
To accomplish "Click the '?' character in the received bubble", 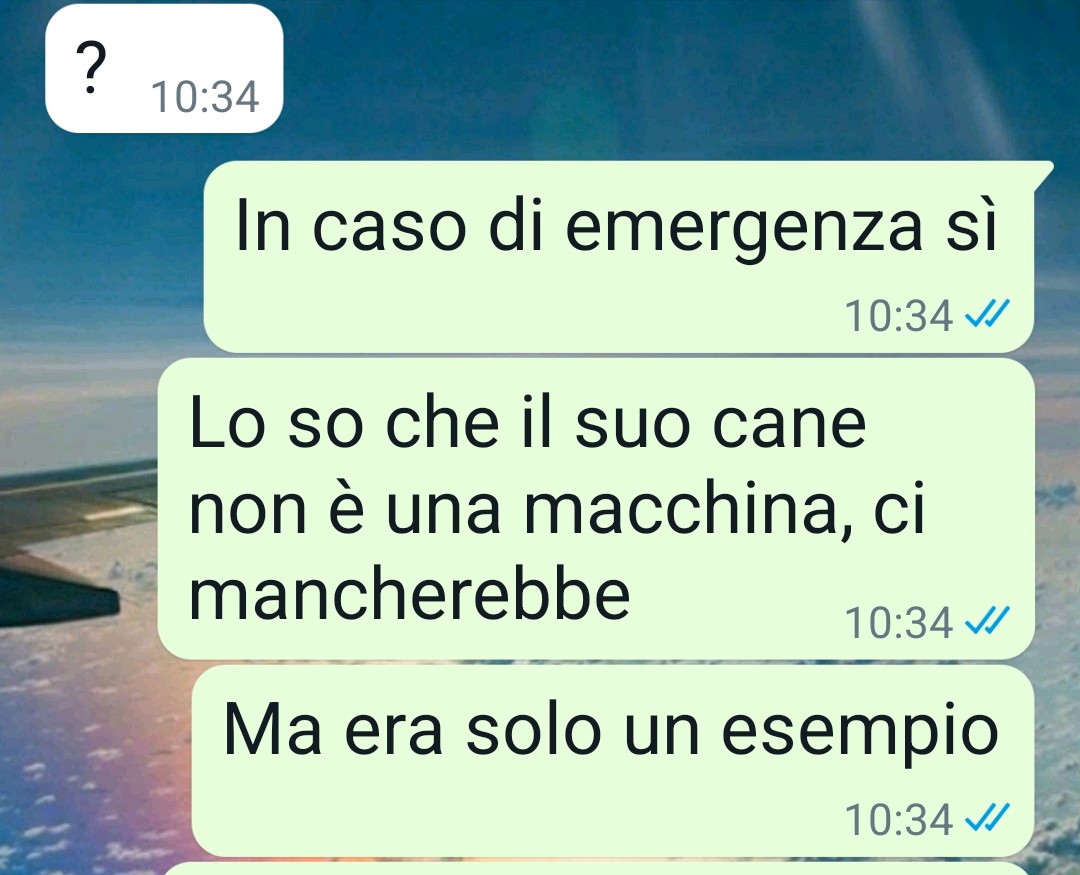I will (x=91, y=67).
